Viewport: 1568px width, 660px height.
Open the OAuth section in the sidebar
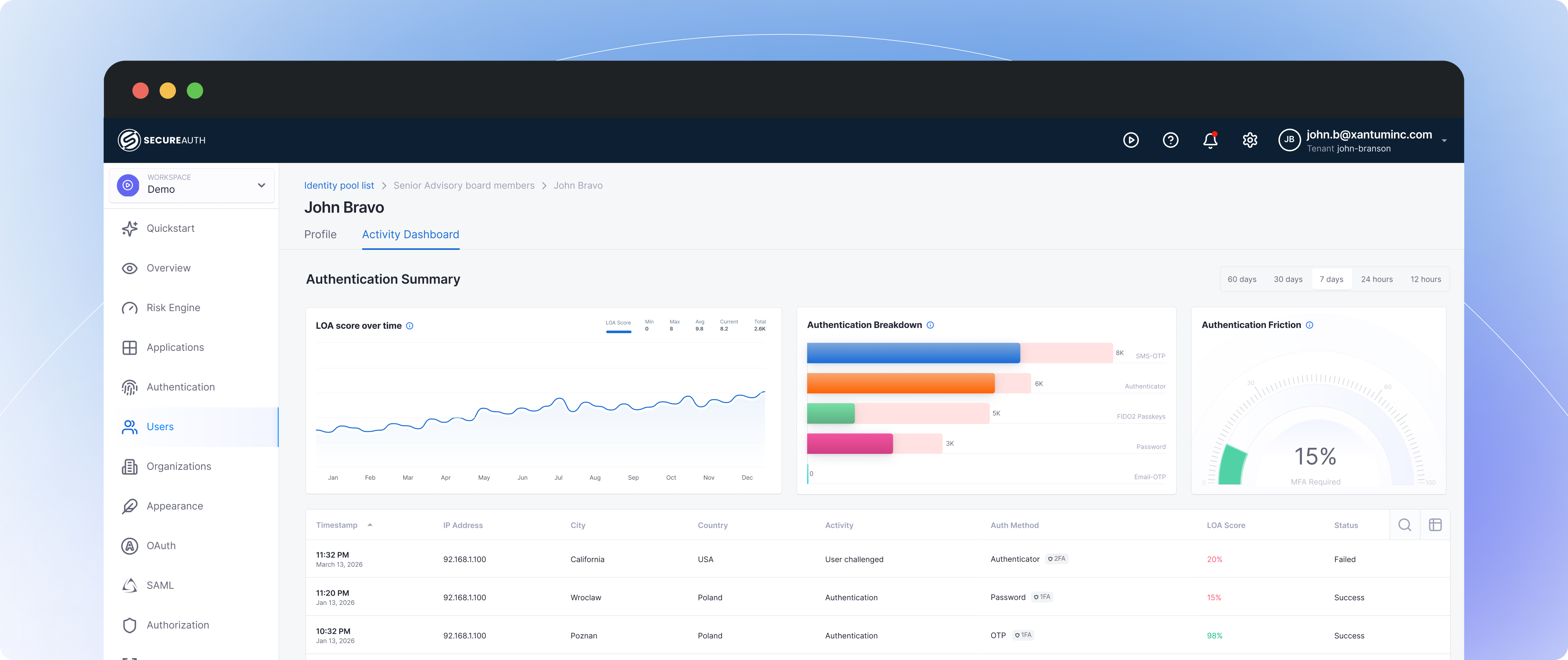161,545
